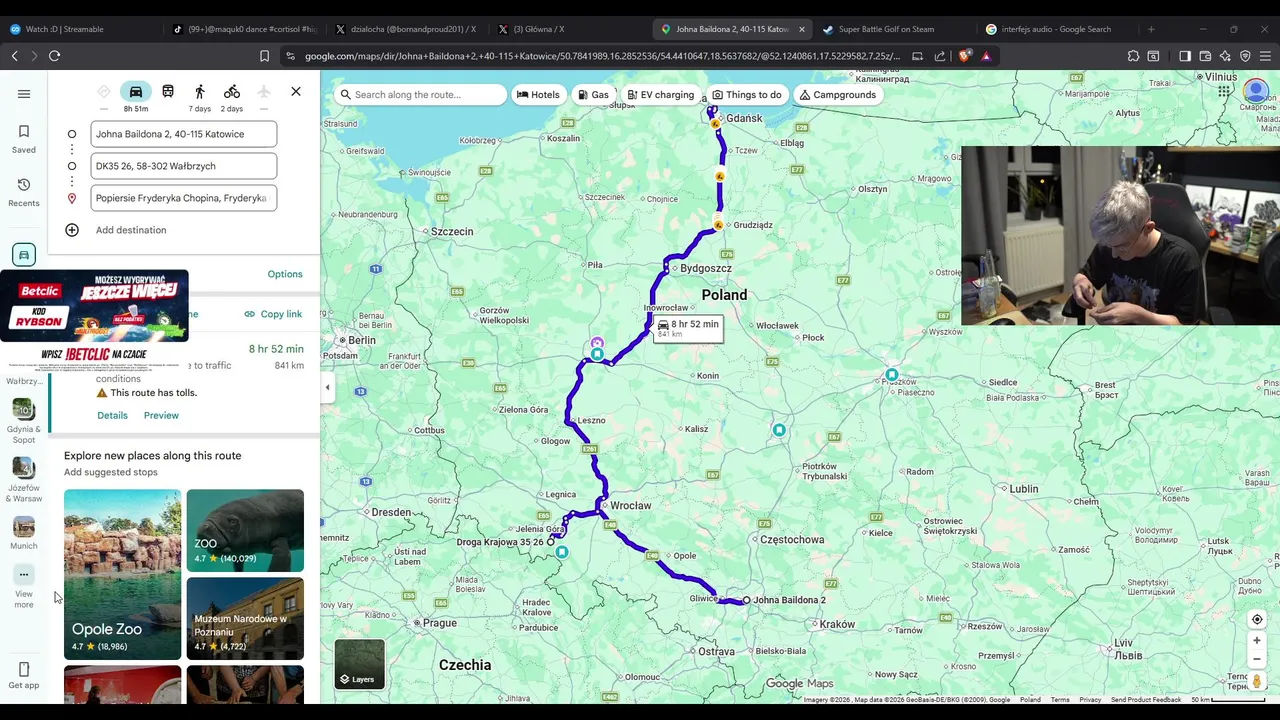Open the Google account avatar

click(x=1256, y=92)
